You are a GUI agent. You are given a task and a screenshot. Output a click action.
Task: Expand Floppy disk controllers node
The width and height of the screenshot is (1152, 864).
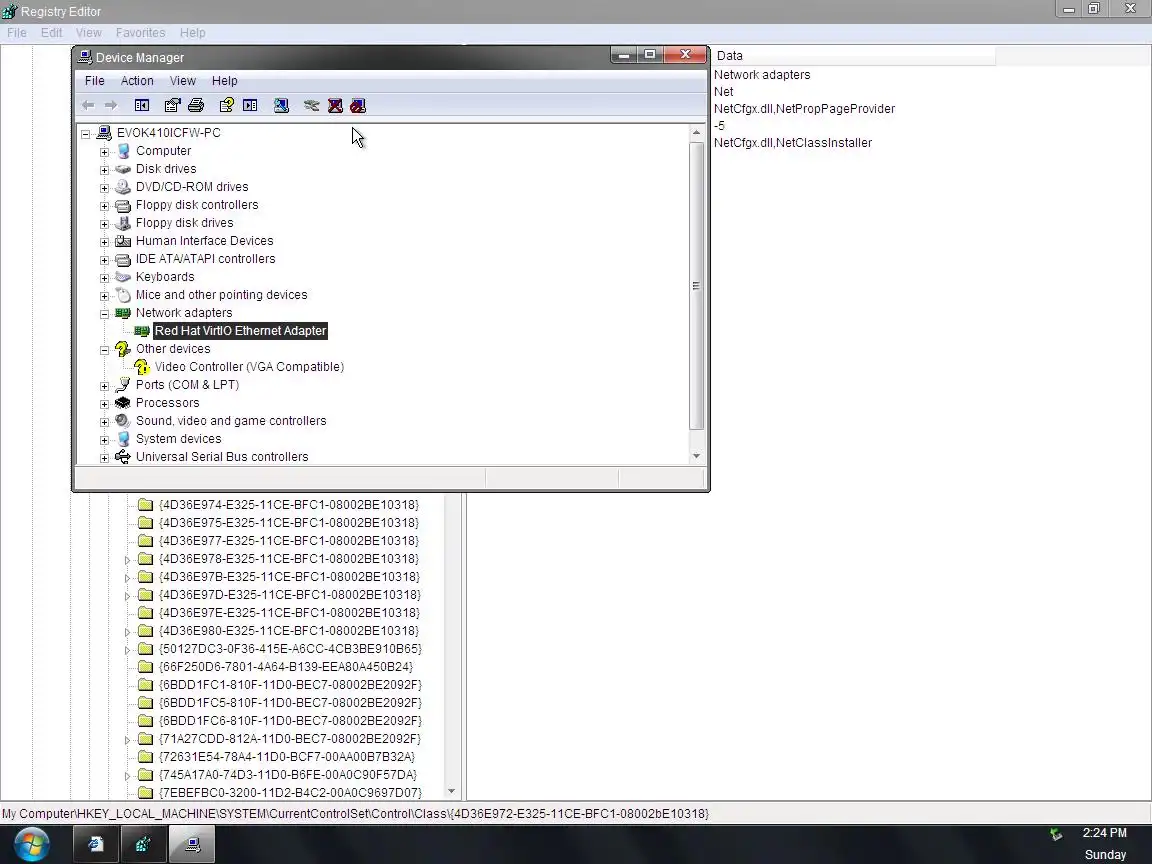(104, 206)
